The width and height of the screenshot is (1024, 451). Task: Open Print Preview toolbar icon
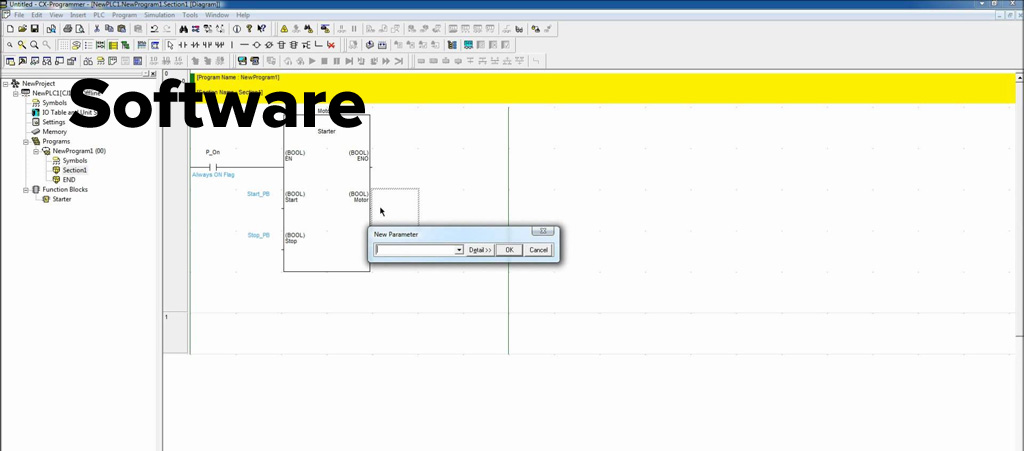coord(80,29)
